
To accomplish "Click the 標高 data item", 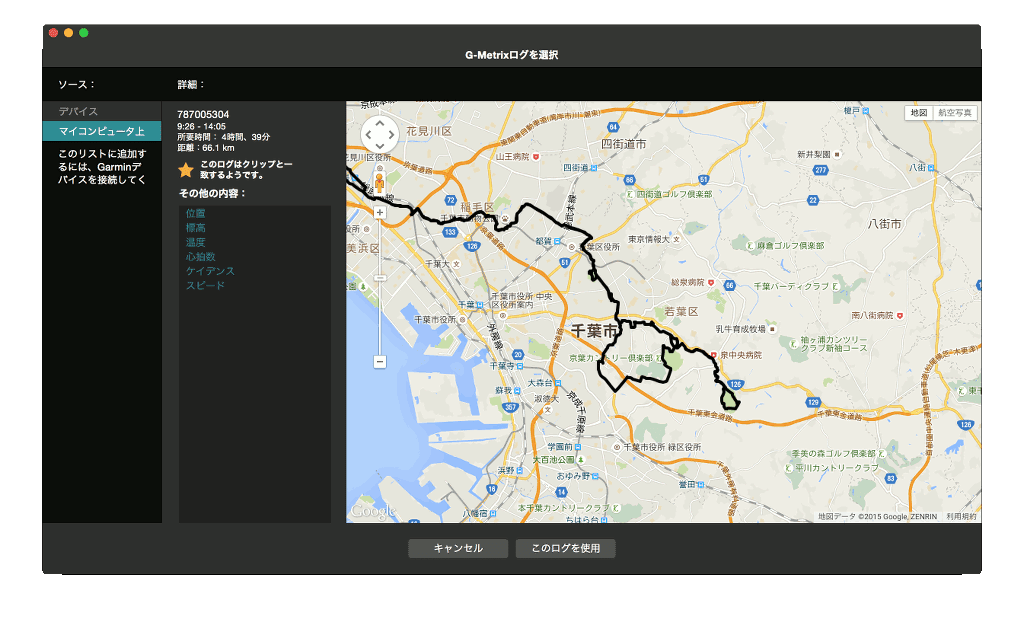I will [195, 228].
